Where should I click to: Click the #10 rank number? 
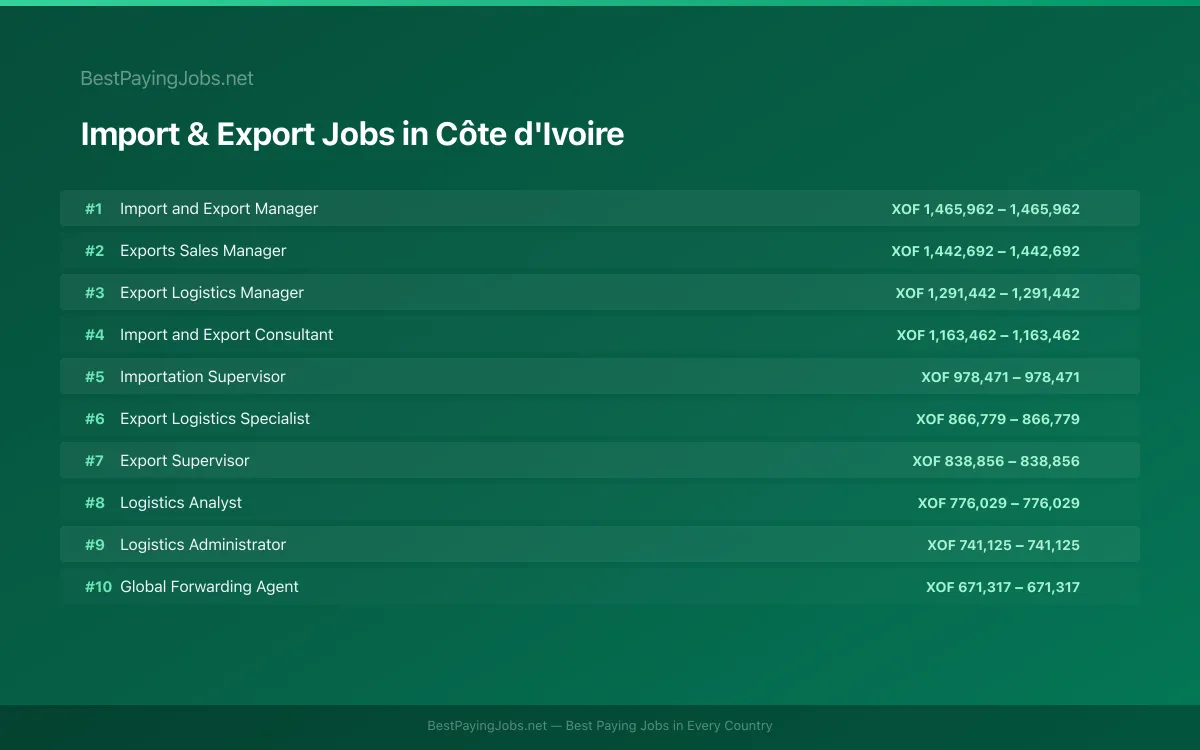[x=98, y=587]
